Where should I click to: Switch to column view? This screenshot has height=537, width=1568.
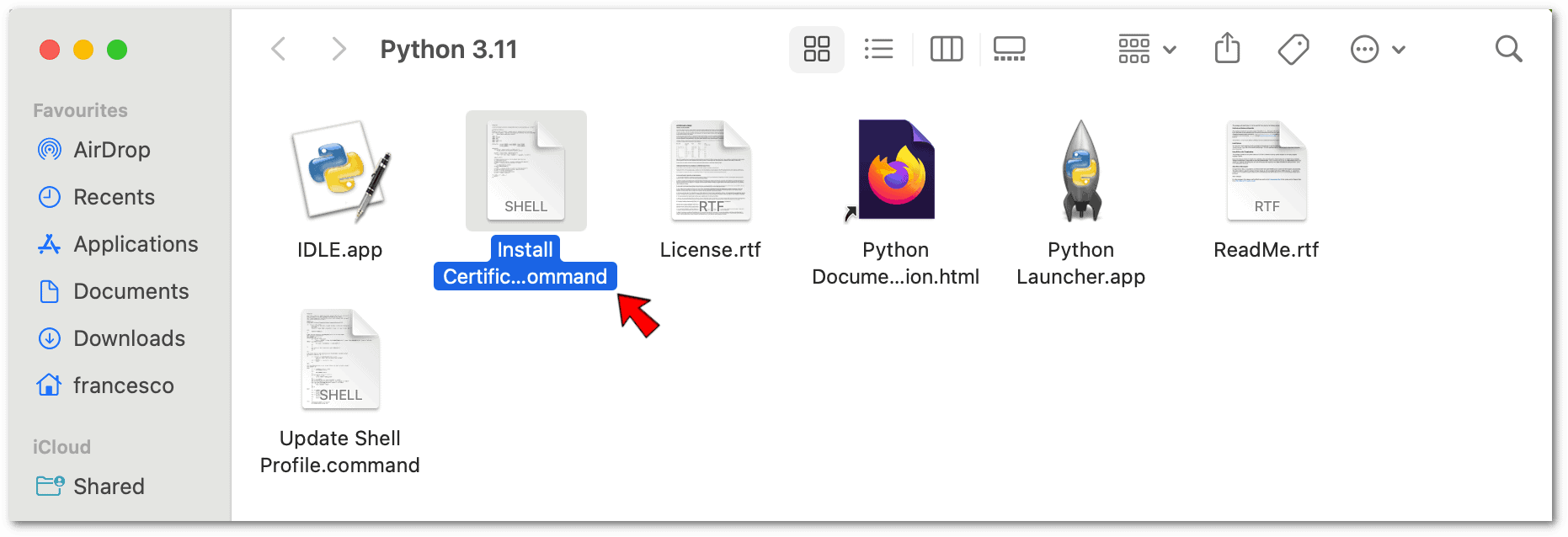[946, 50]
